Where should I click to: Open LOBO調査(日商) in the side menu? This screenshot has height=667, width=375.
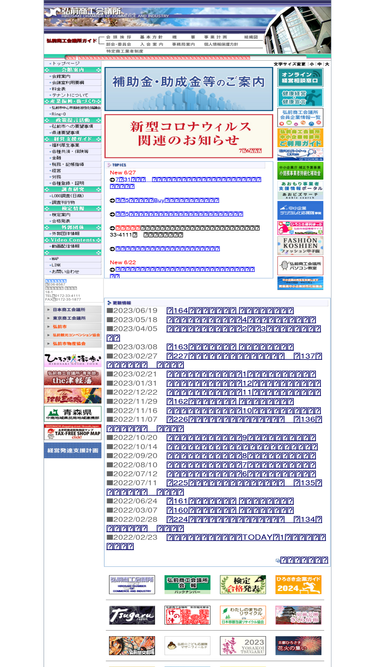73,196
